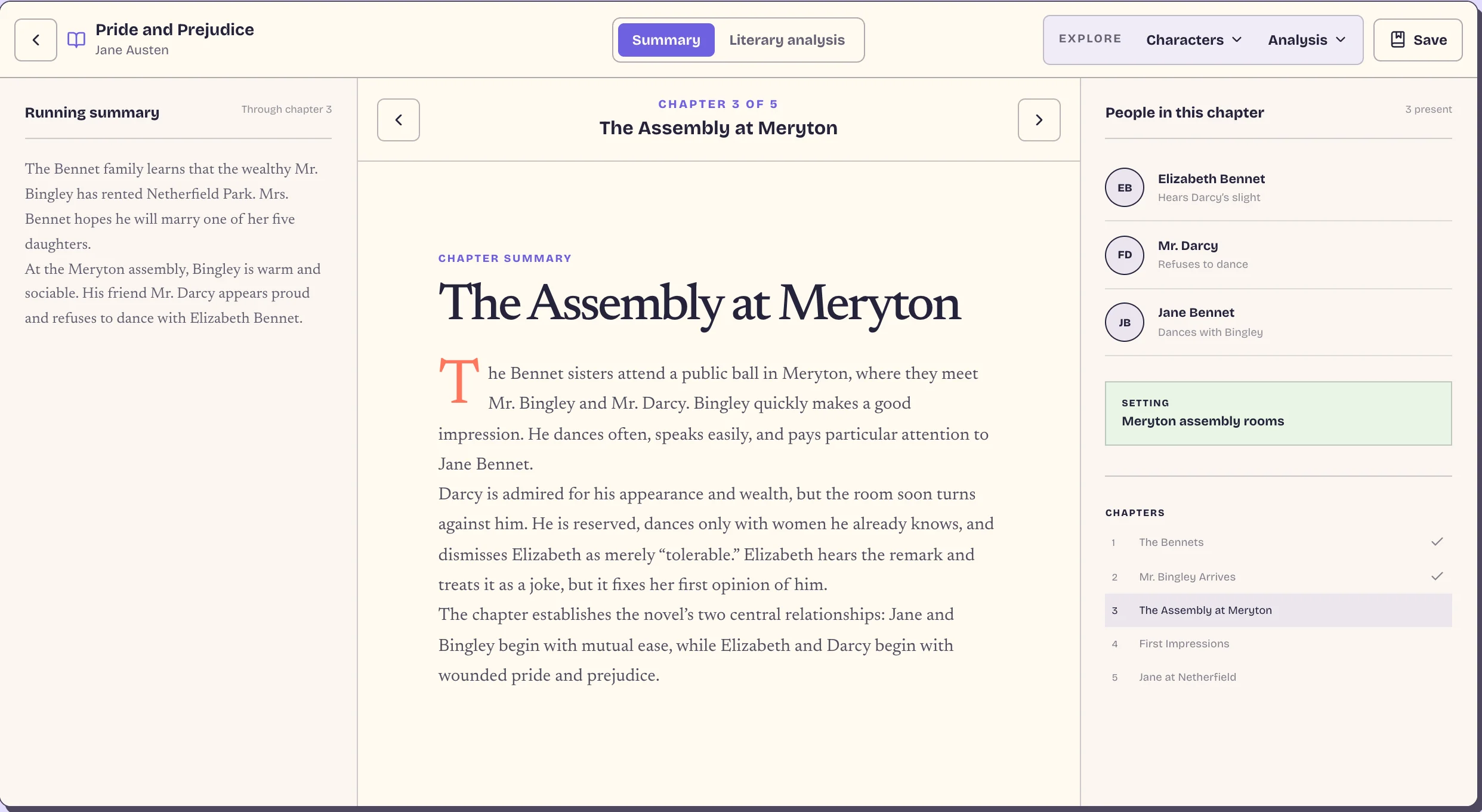The image size is (1482, 812).
Task: Click the EB avatar for Elizabeth Bennet
Action: [x=1125, y=187]
